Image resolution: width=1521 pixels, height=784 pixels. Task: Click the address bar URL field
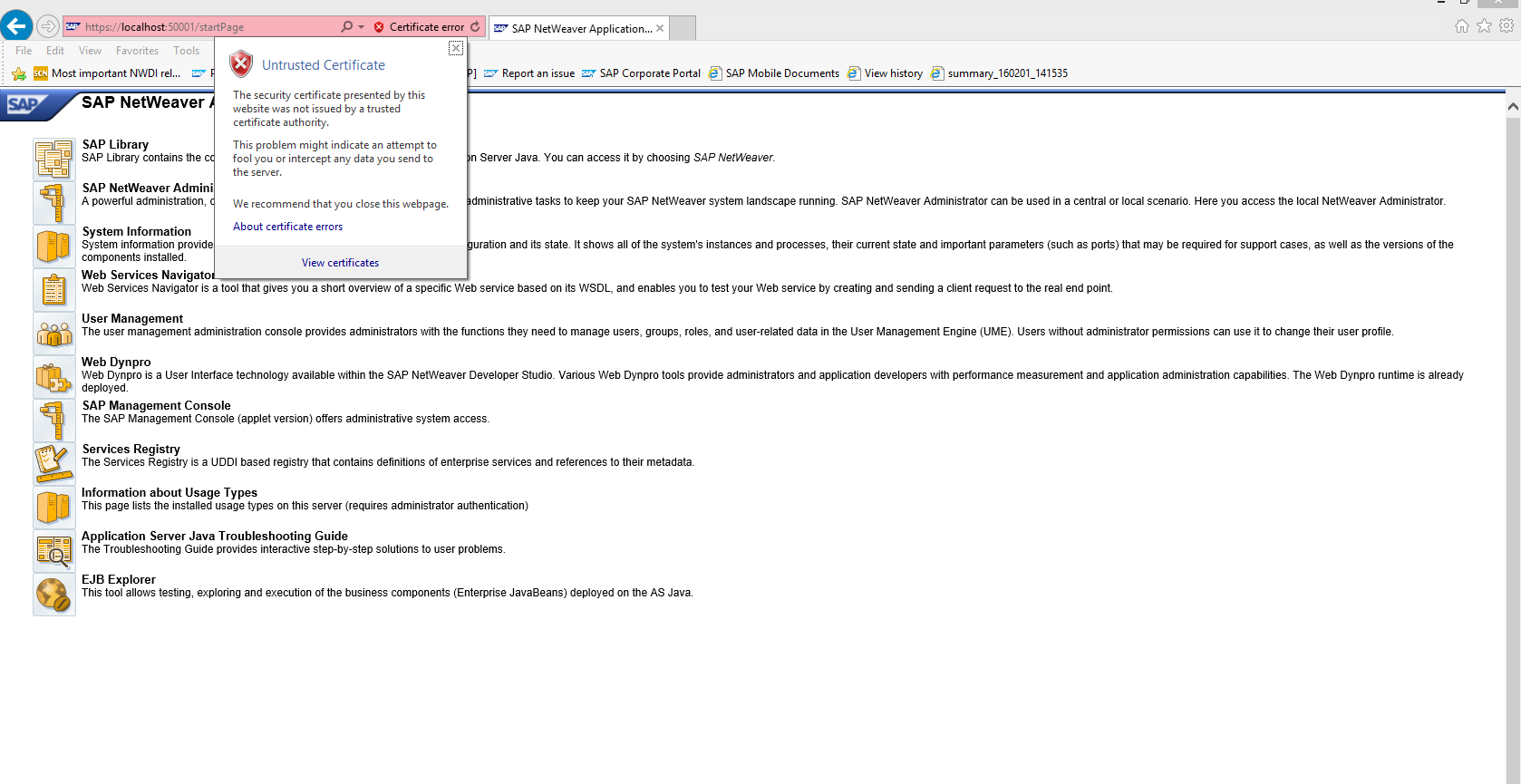pos(208,27)
